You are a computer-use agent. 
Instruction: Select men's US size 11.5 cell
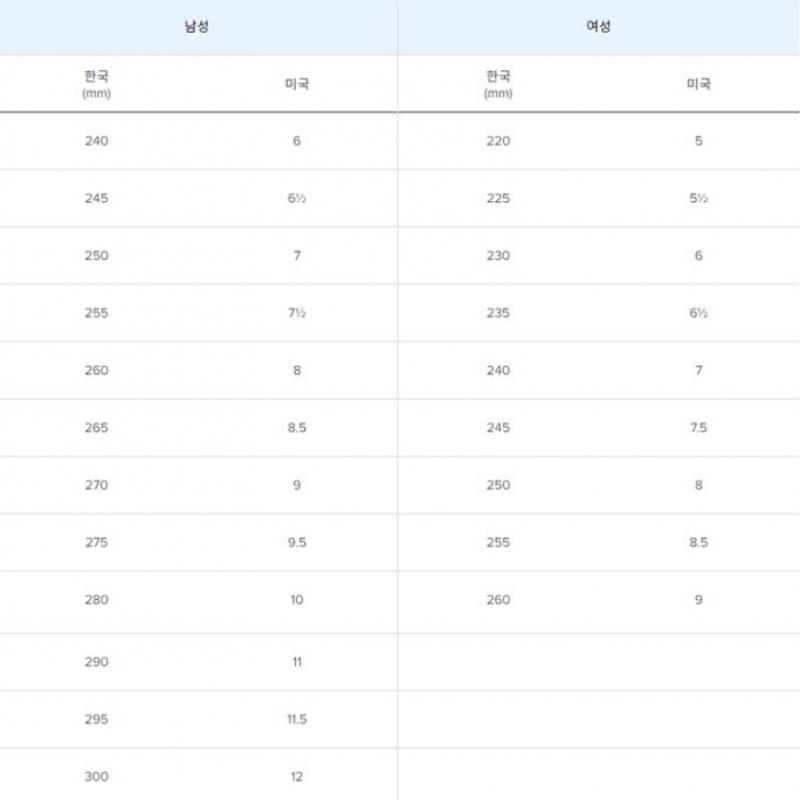[297, 719]
